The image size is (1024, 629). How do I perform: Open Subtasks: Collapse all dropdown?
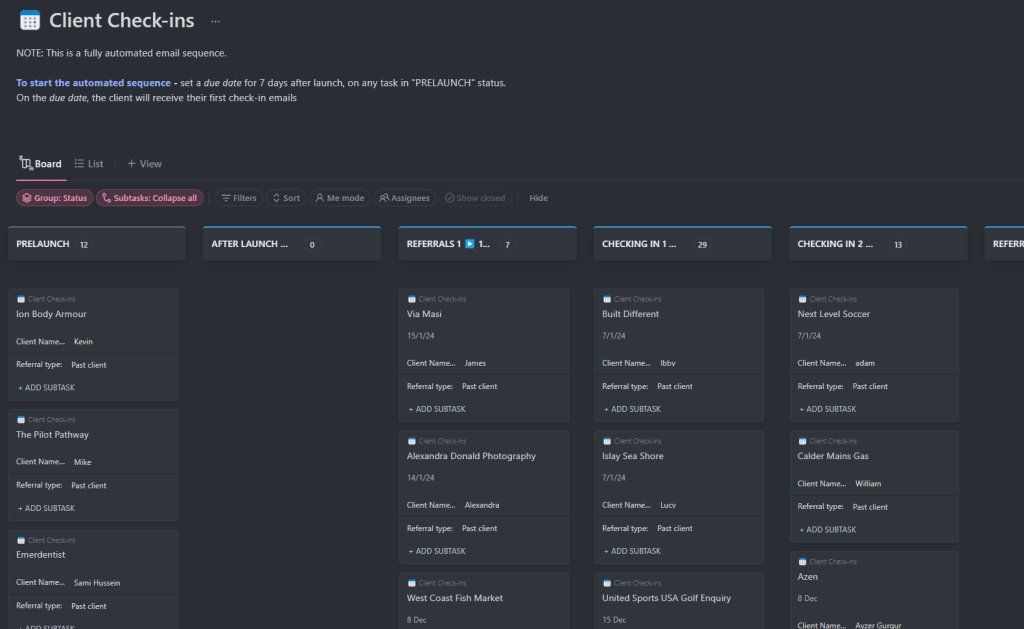tap(149, 198)
